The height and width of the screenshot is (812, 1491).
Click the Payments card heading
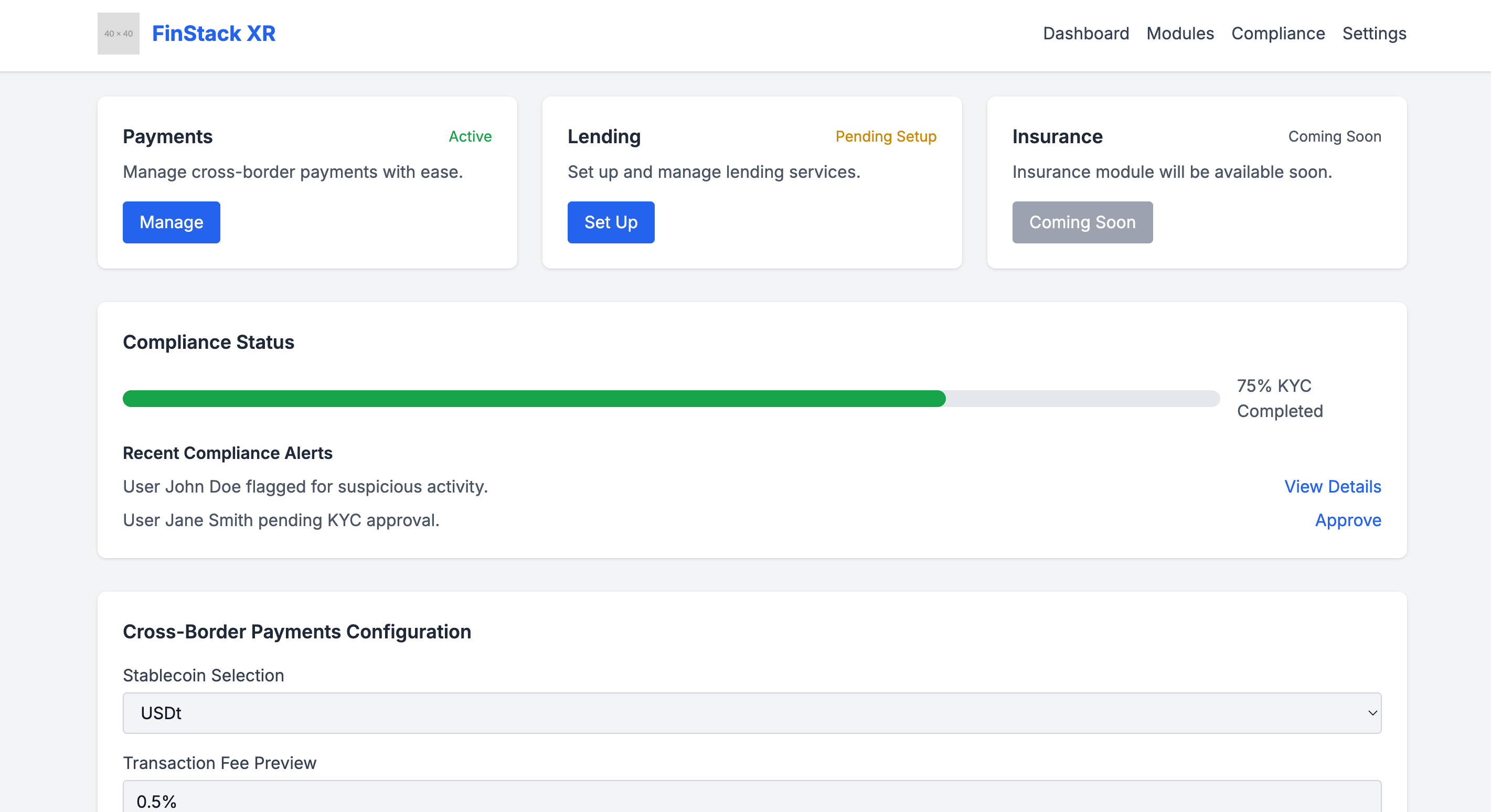coord(167,136)
